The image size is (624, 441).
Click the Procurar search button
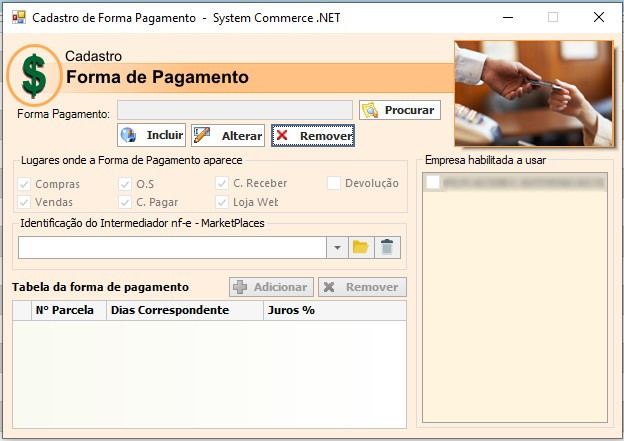[400, 110]
